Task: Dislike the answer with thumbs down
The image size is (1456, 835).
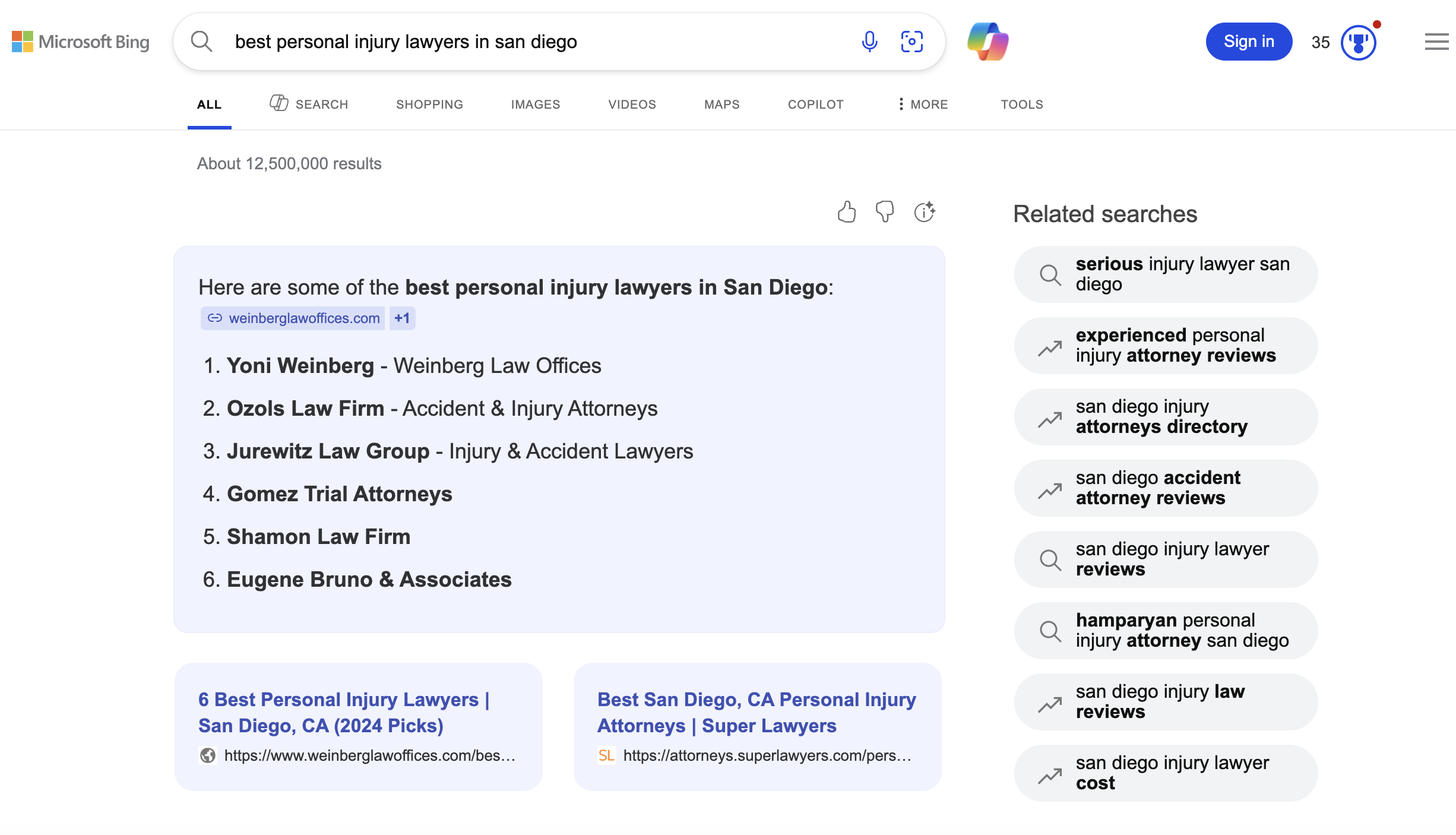Action: (x=885, y=212)
